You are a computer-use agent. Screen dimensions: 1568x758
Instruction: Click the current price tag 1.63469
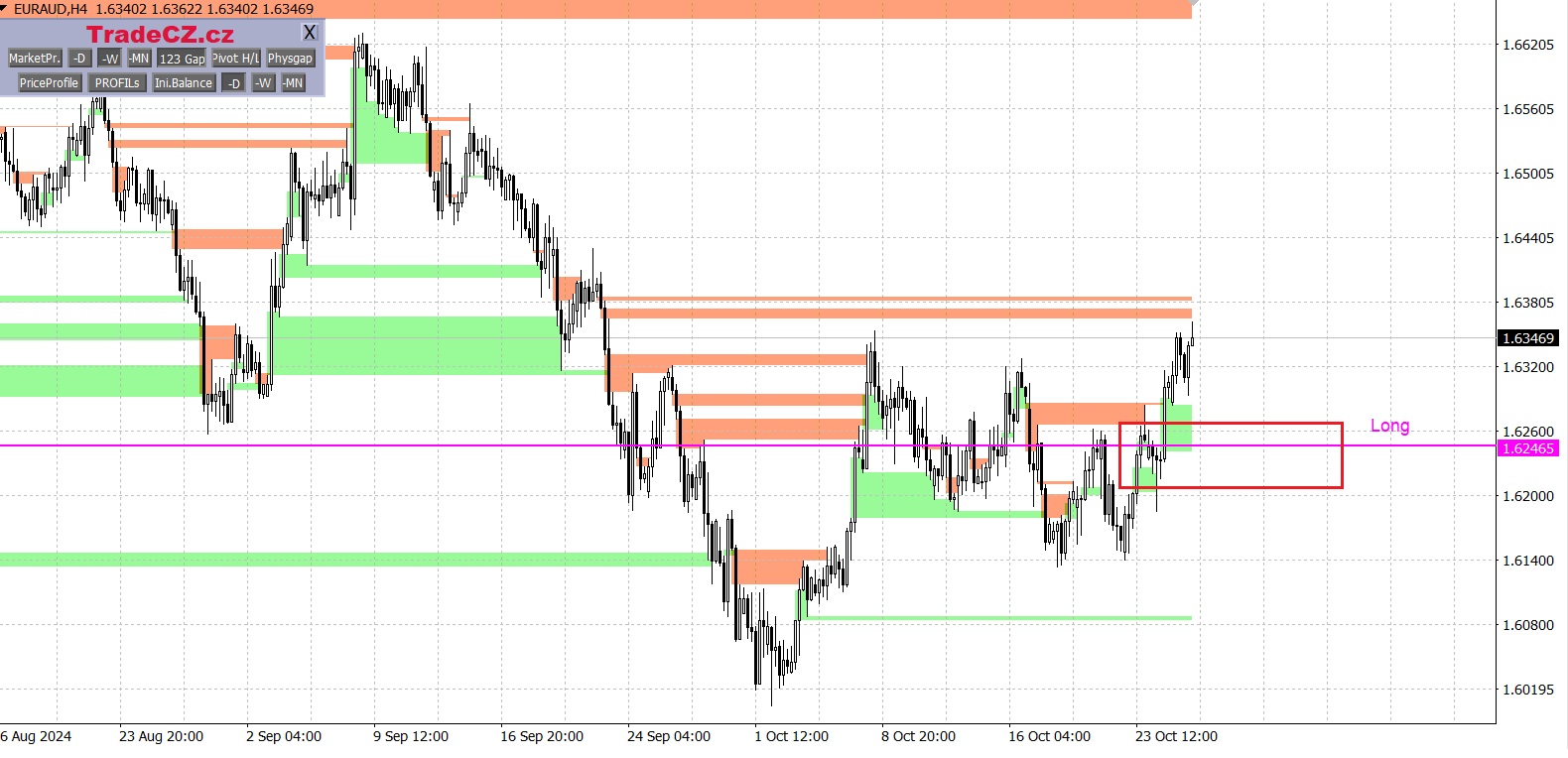tap(1527, 338)
